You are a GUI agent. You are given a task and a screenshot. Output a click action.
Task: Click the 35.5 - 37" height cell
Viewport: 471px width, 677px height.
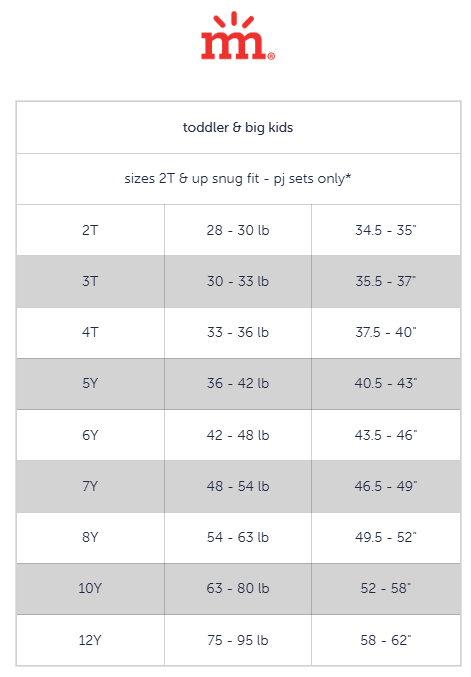tap(386, 281)
